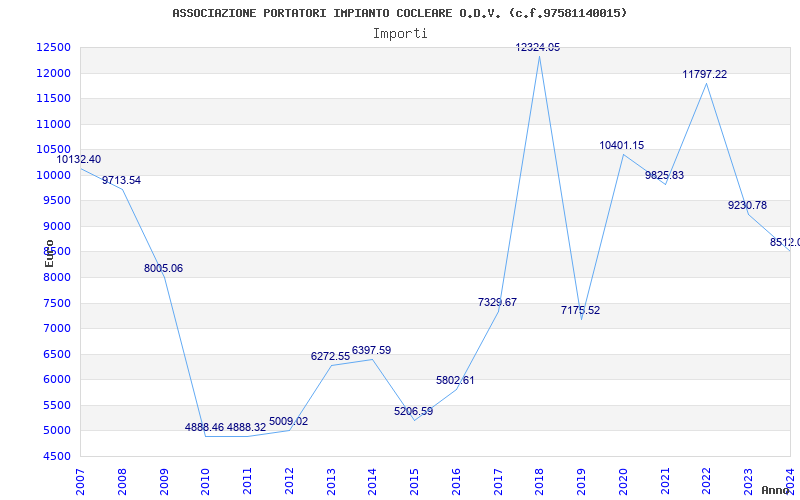Click the y-axis value 5500
Image resolution: width=800 pixels, height=500 pixels.
coord(56,405)
